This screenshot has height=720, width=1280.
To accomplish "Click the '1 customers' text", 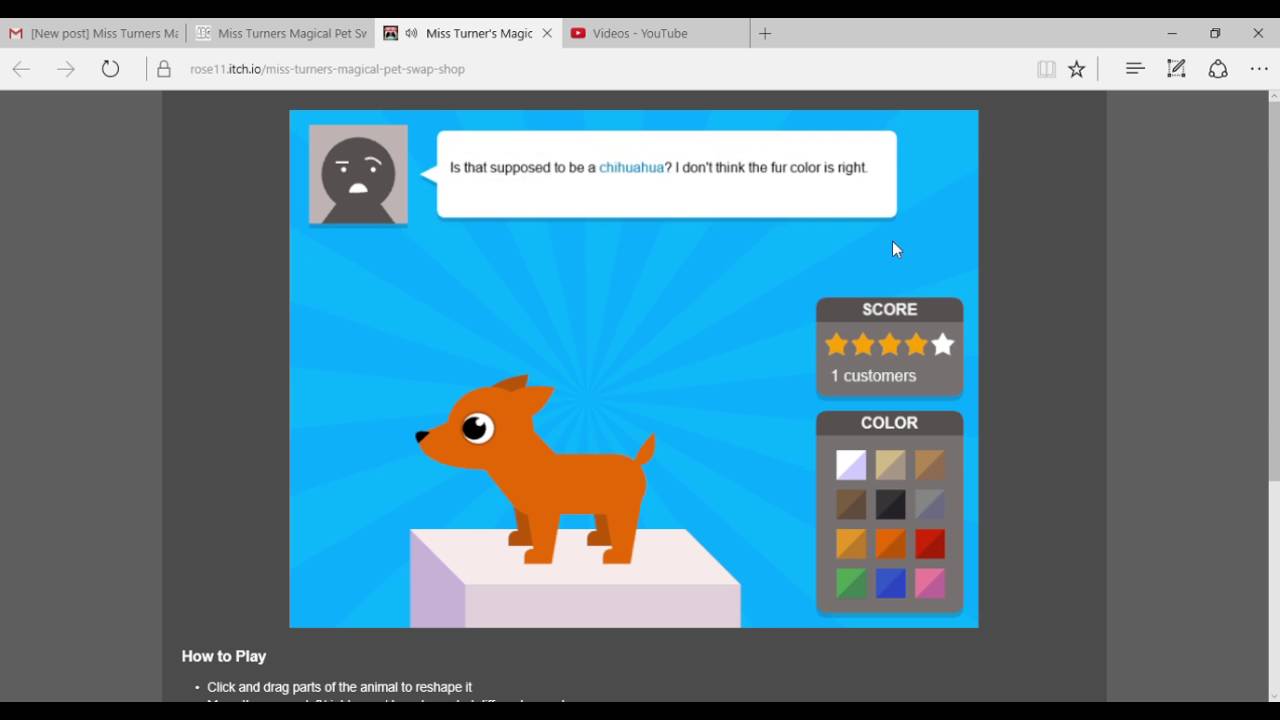I will pyautogui.click(x=873, y=376).
